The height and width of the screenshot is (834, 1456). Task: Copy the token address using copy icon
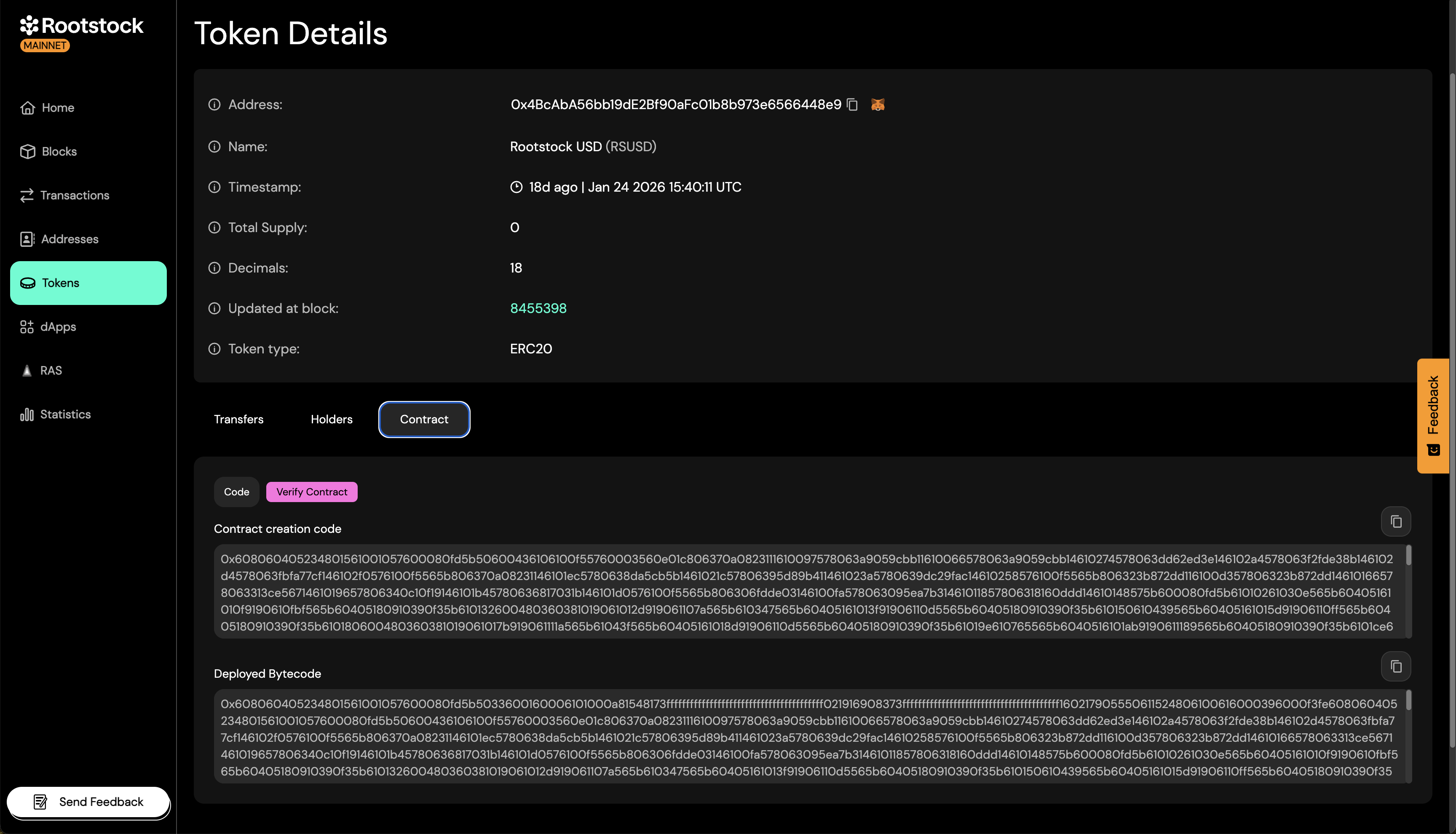852,104
